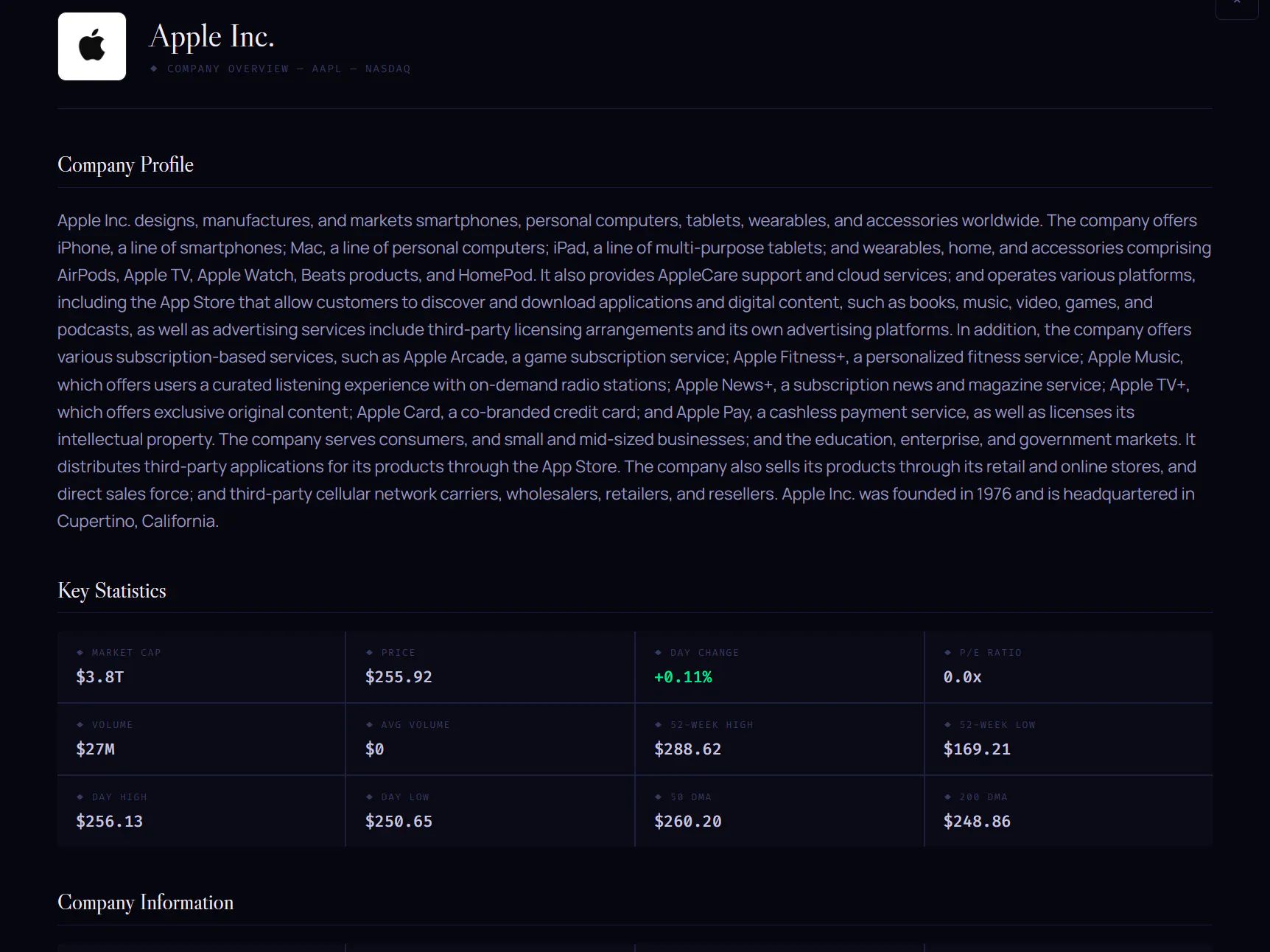This screenshot has width=1270, height=952.
Task: Select the 50 DMA value "$260.20"
Action: [688, 822]
